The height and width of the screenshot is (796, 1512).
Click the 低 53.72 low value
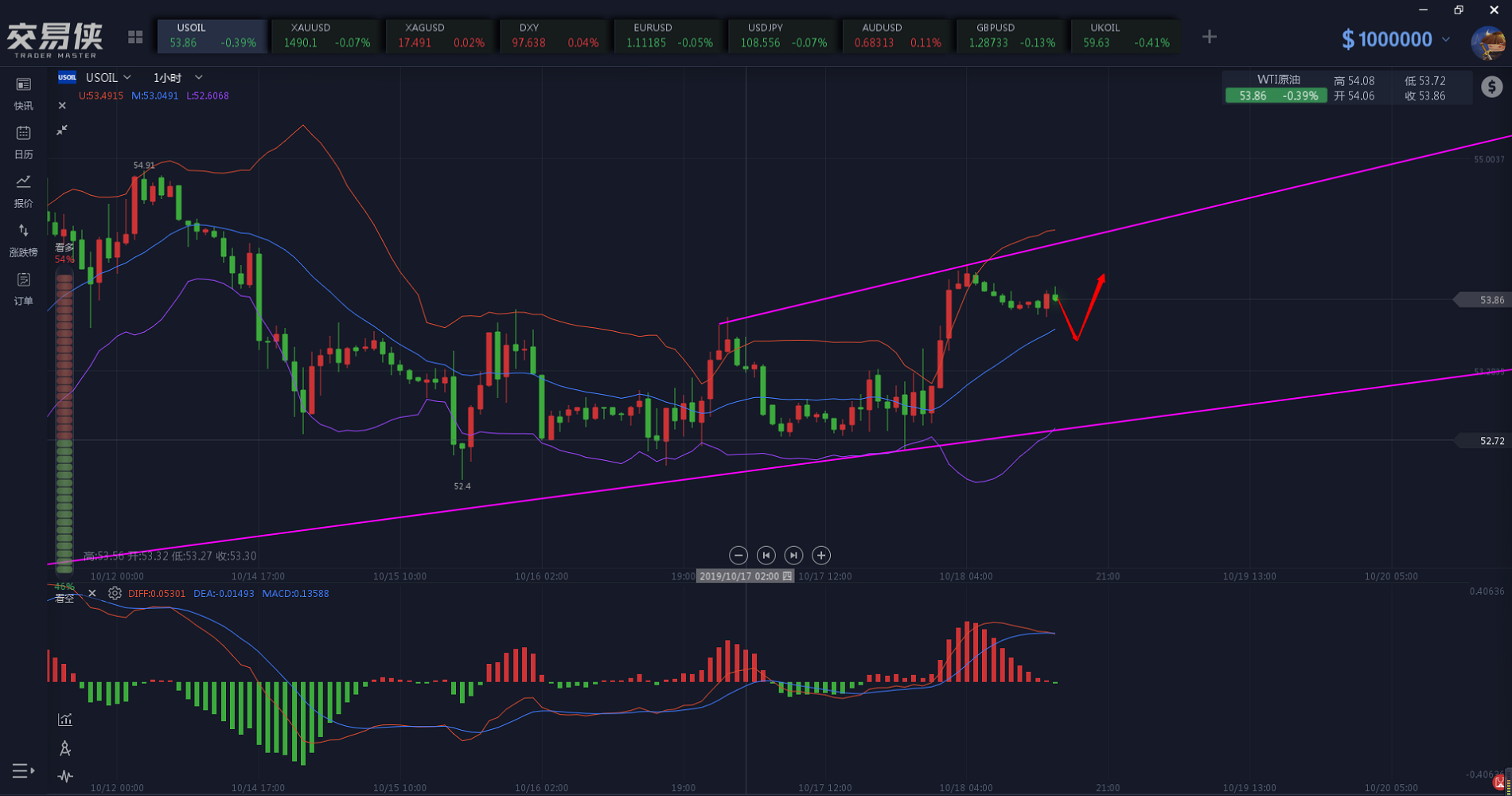(x=1425, y=80)
